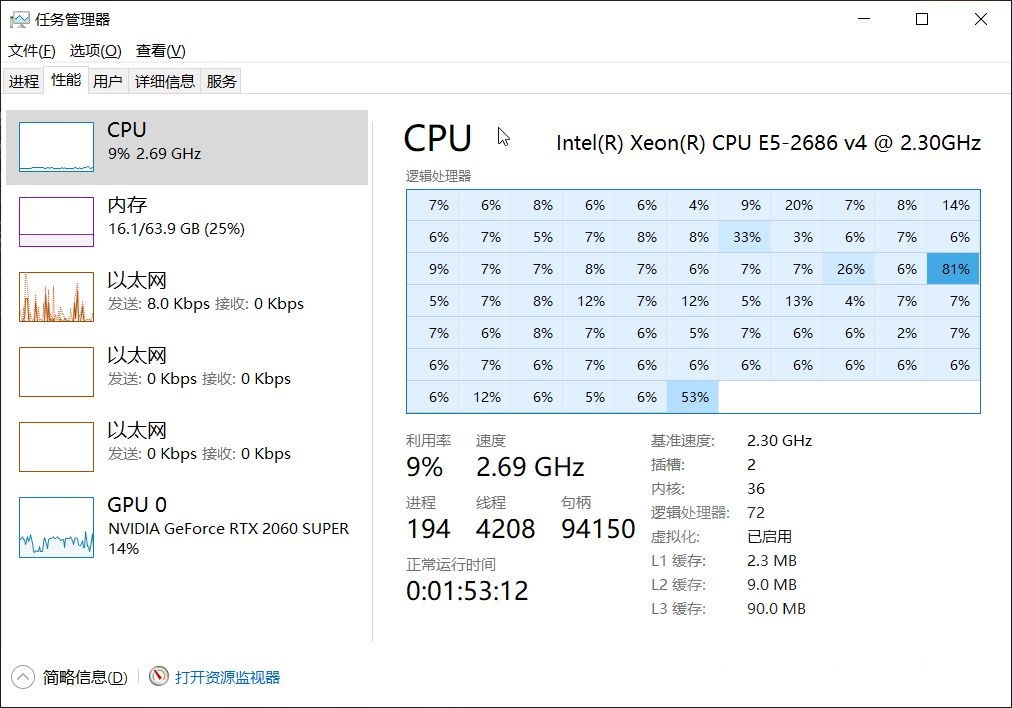This screenshot has width=1012, height=708.
Task: Select the 内存 memory graph thumbnail
Action: pyautogui.click(x=56, y=221)
